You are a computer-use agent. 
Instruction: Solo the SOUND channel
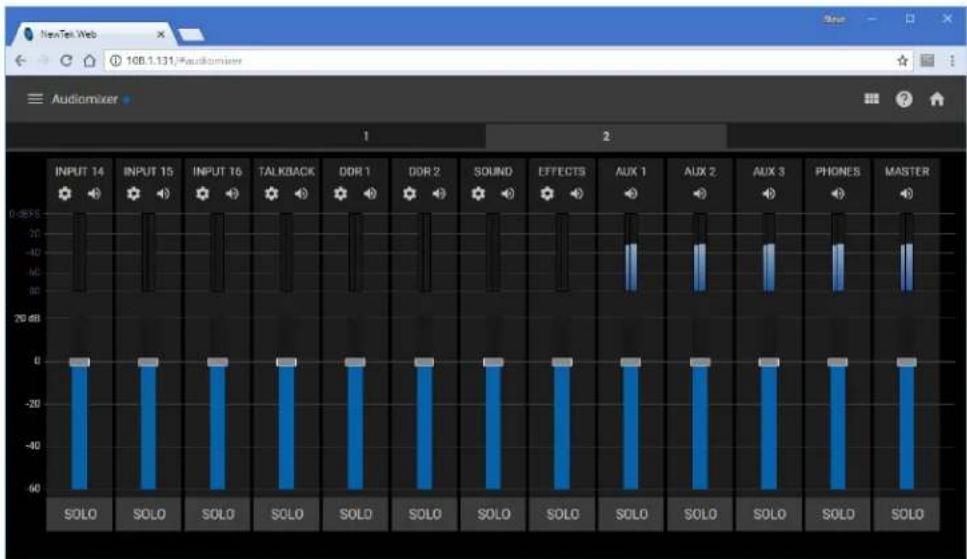494,514
